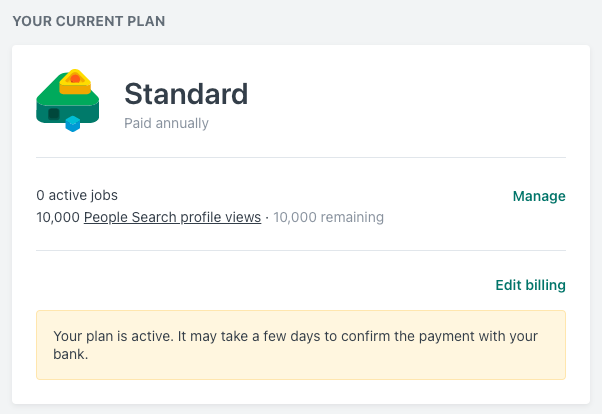Select the Standard plan name heading

(x=186, y=94)
